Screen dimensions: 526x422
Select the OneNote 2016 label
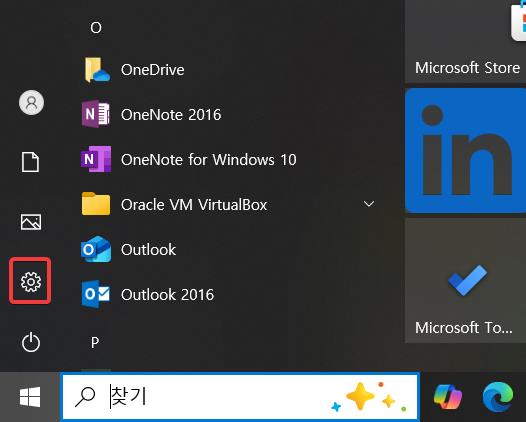[171, 115]
